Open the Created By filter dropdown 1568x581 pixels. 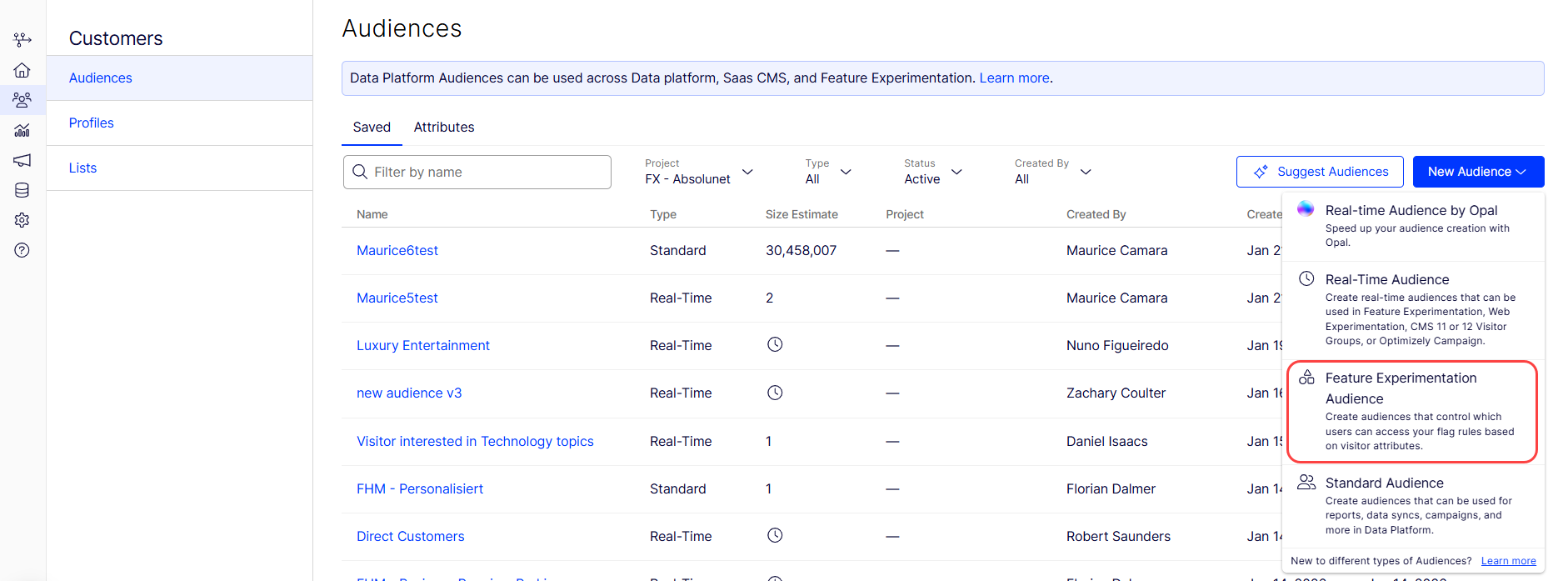click(1052, 172)
